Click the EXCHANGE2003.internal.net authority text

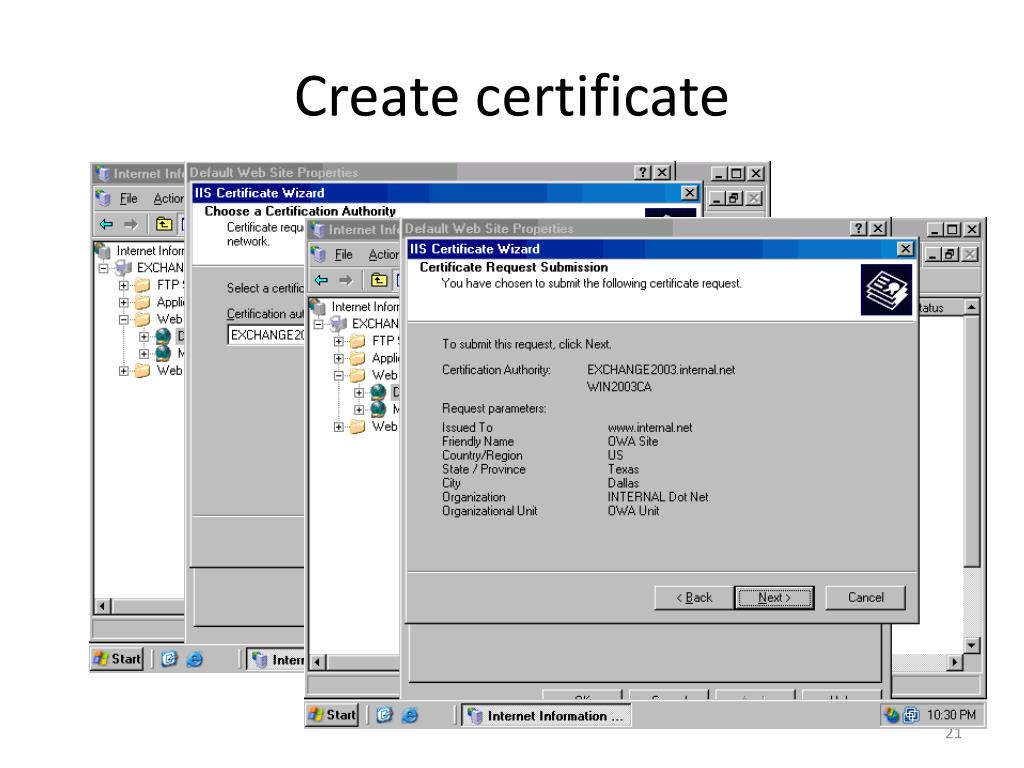click(x=661, y=370)
